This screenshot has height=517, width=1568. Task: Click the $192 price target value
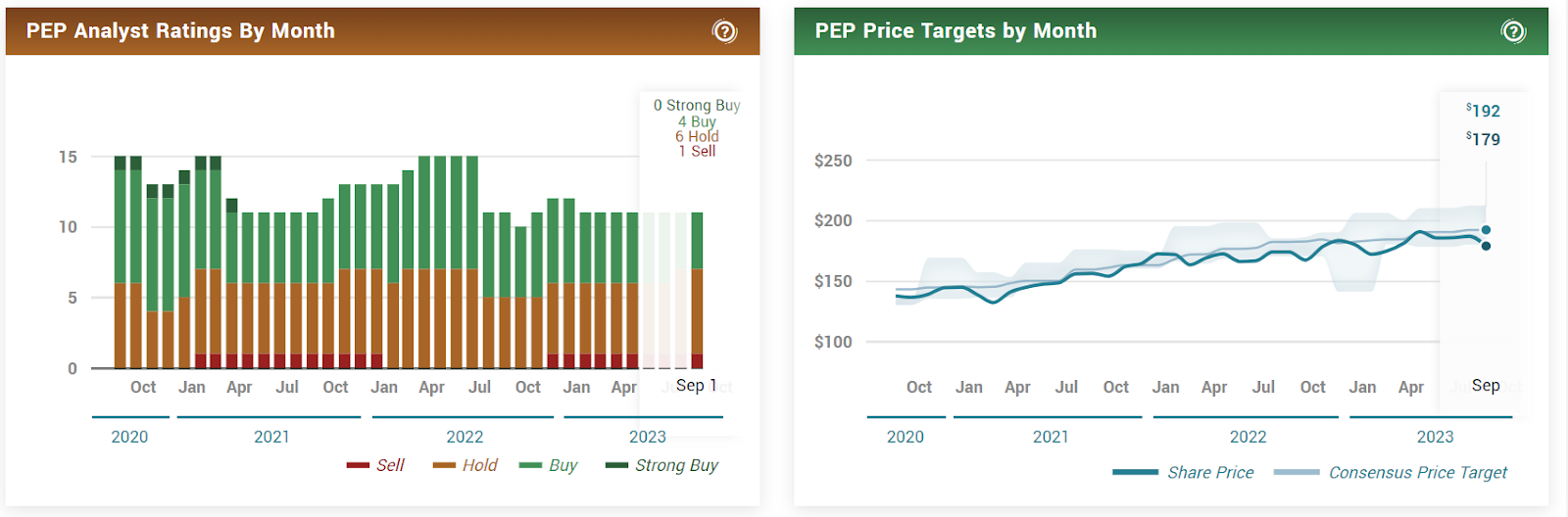[1483, 111]
